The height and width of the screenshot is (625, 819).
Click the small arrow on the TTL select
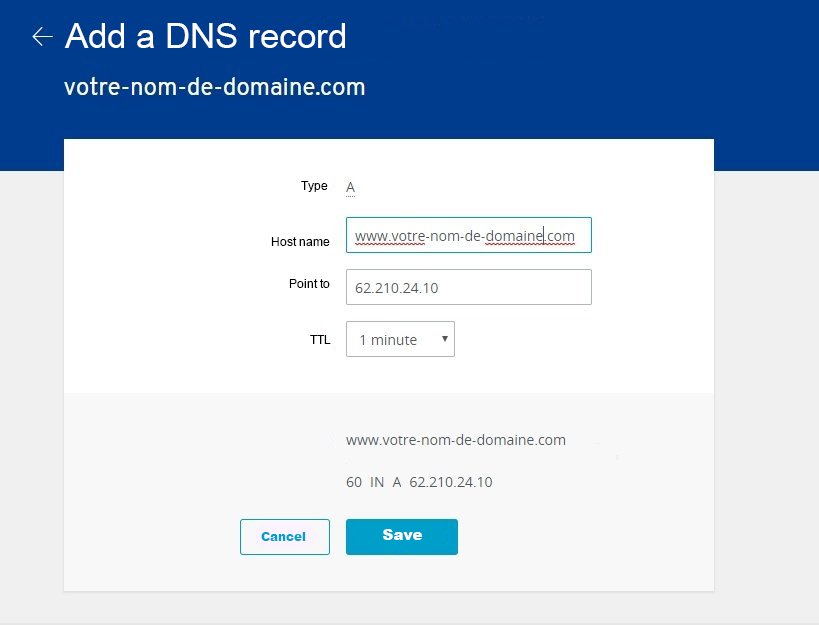pyautogui.click(x=444, y=339)
